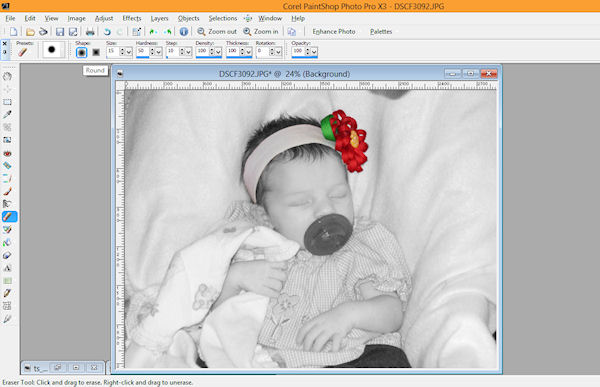Click the Zoom out button

(217, 32)
